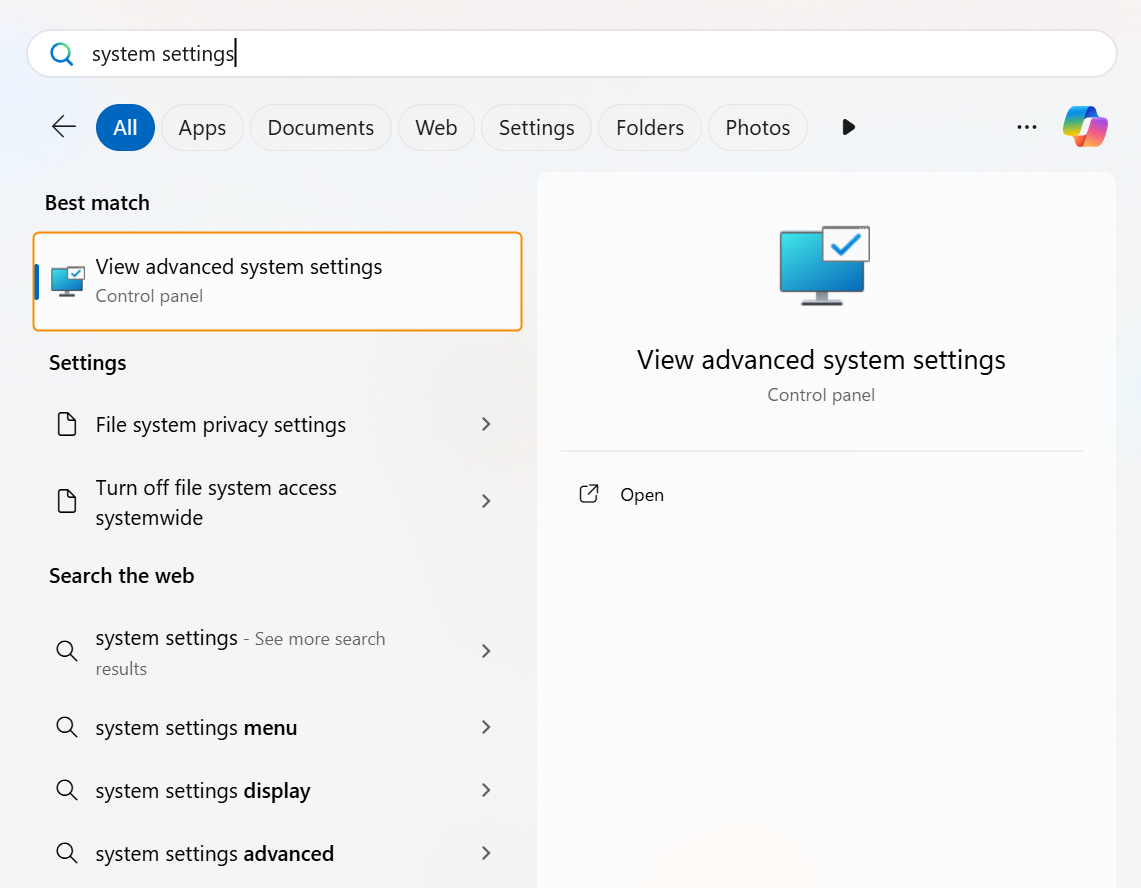The height and width of the screenshot is (888, 1141).
Task: Switch to the Settings filter tab
Action: 536,128
